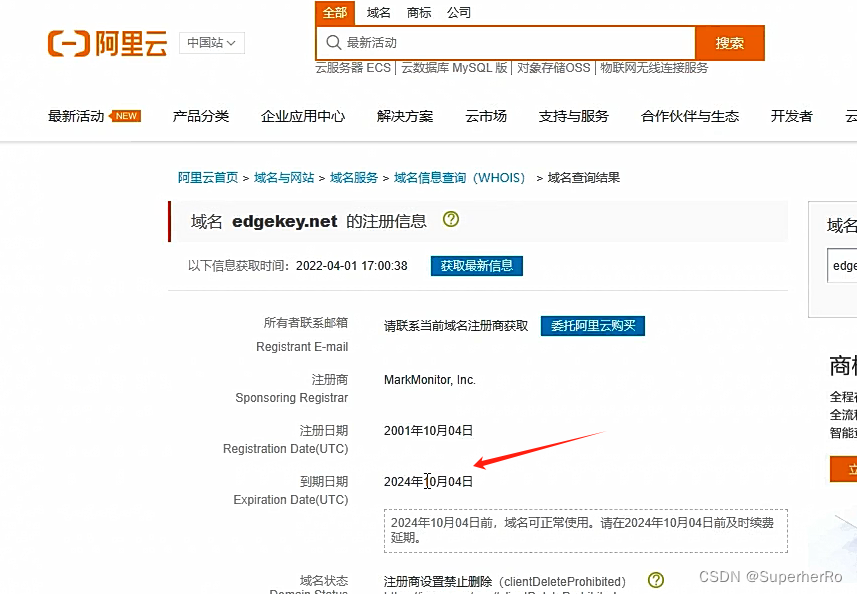
Task: Click the 获取最新信息 button
Action: click(476, 266)
